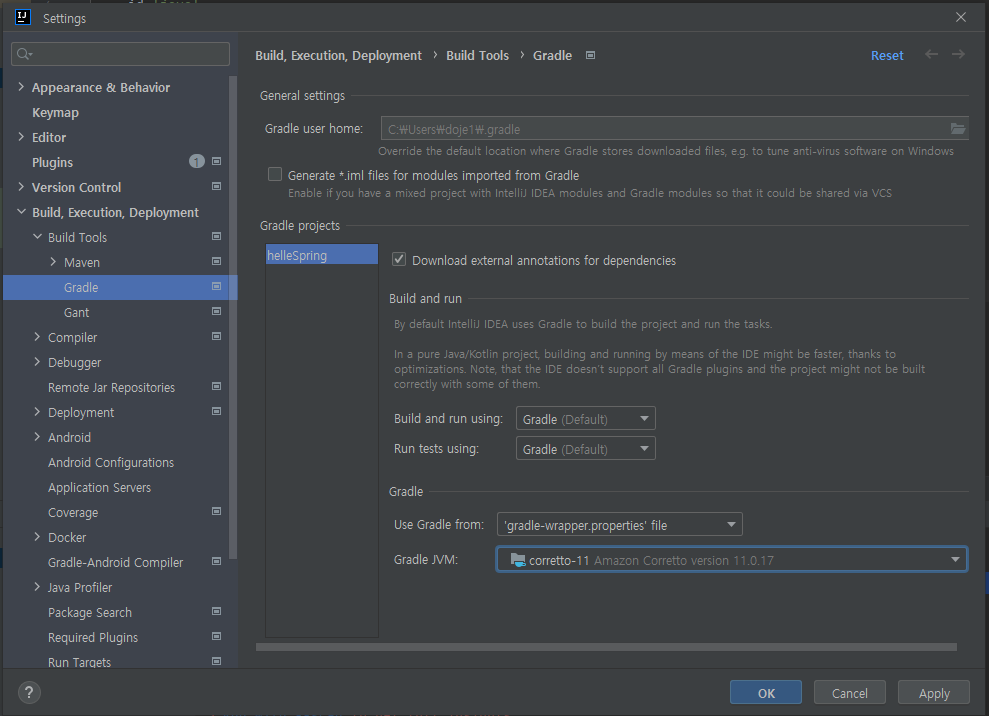This screenshot has width=989, height=716.
Task: Click Build, Execution, Deployment breadcrumb
Action: [x=338, y=56]
